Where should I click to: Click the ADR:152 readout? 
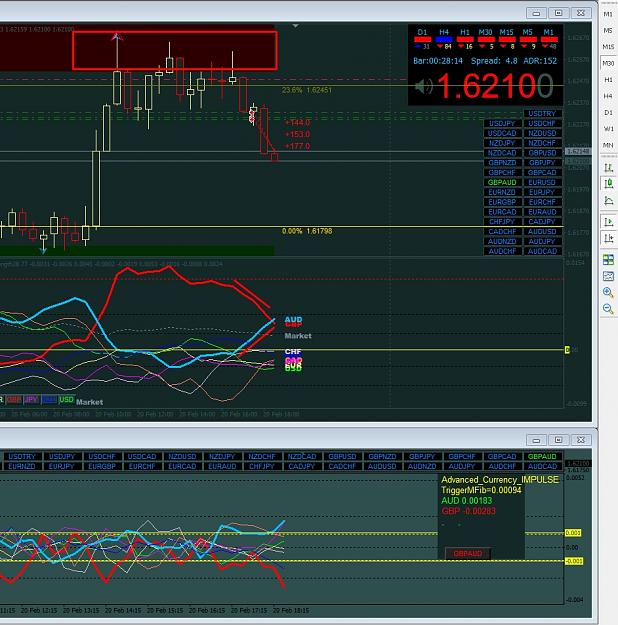pos(540,61)
